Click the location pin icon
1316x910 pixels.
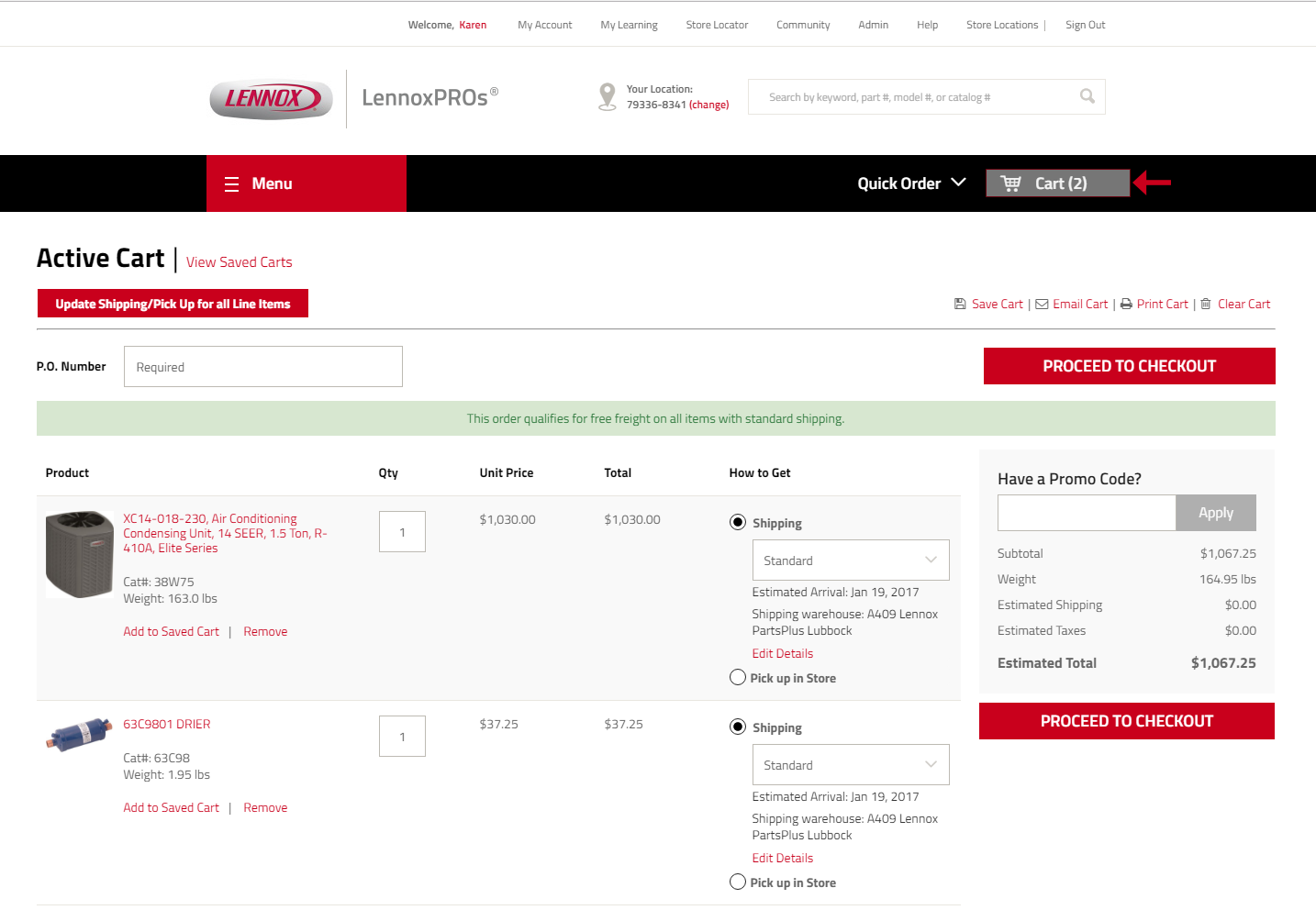tap(607, 97)
